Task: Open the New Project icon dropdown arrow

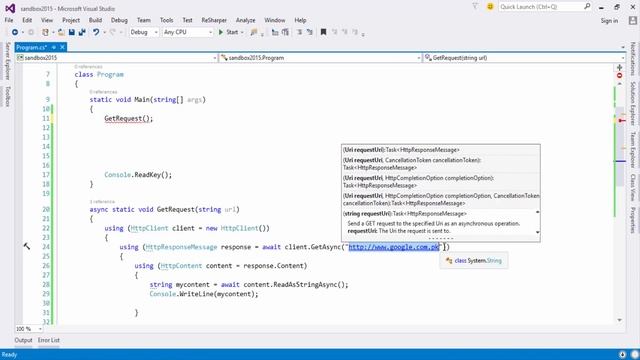Action: (x=53, y=32)
